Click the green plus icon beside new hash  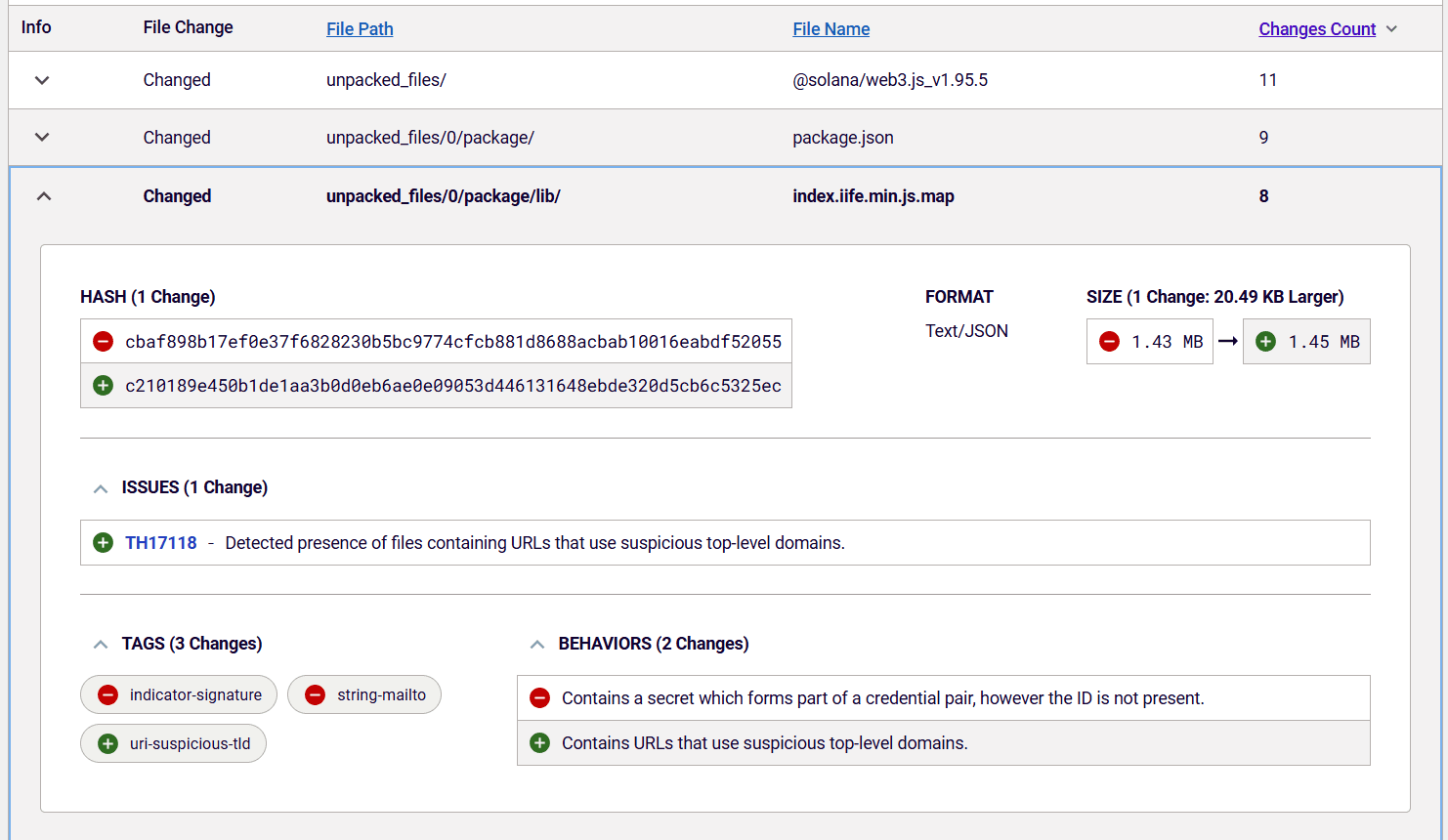click(103, 386)
